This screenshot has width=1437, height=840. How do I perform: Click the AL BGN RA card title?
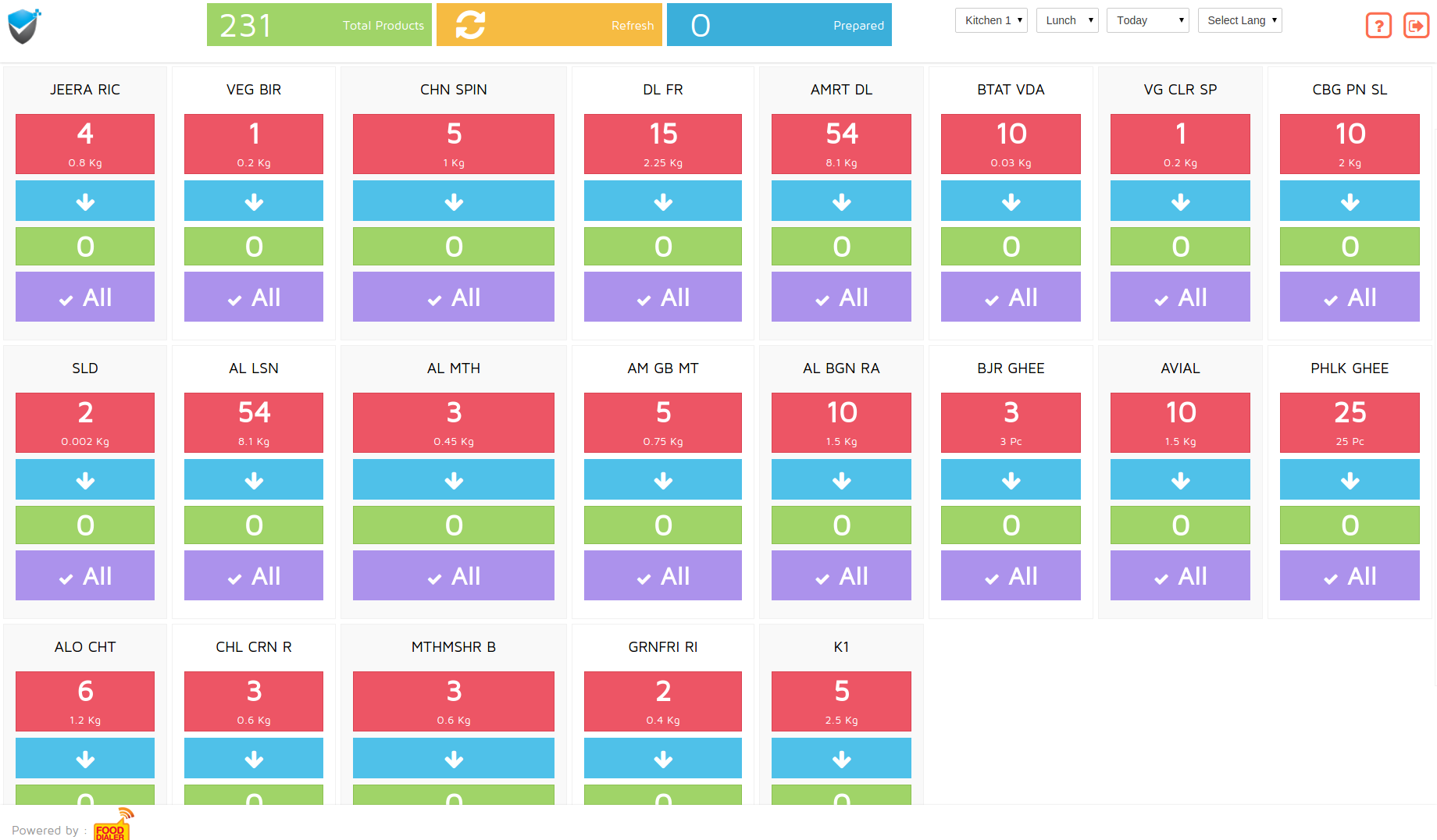841,368
